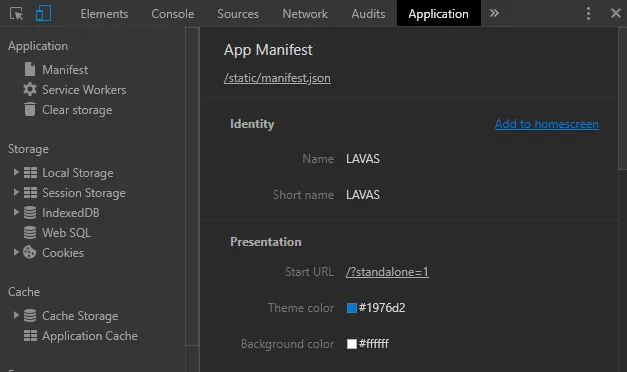The image size is (627, 372).
Task: Open Service Workers via gear icon
Action: pos(30,89)
